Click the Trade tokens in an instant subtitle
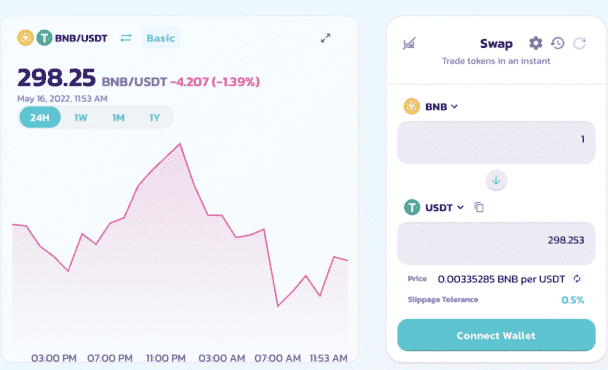The height and width of the screenshot is (370, 608). tap(496, 61)
